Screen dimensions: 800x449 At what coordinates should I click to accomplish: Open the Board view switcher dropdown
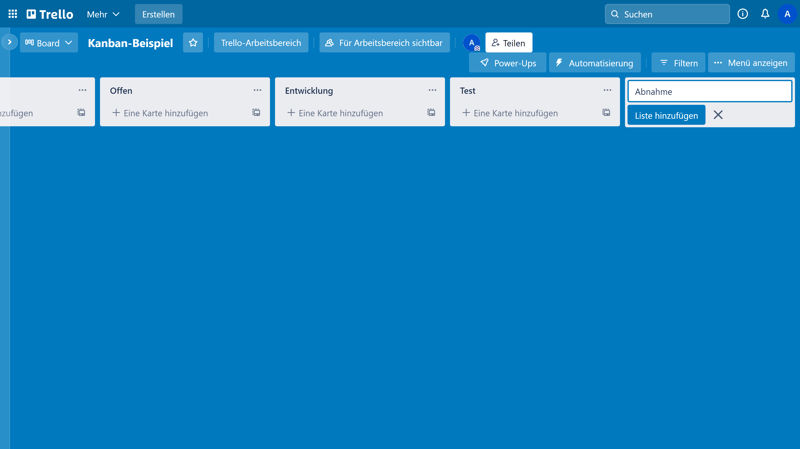point(49,43)
